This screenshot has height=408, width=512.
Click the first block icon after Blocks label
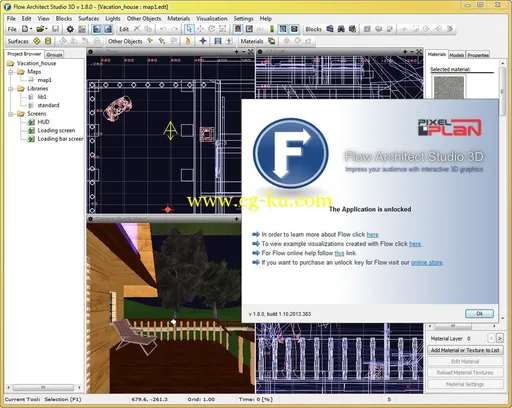tap(330, 29)
